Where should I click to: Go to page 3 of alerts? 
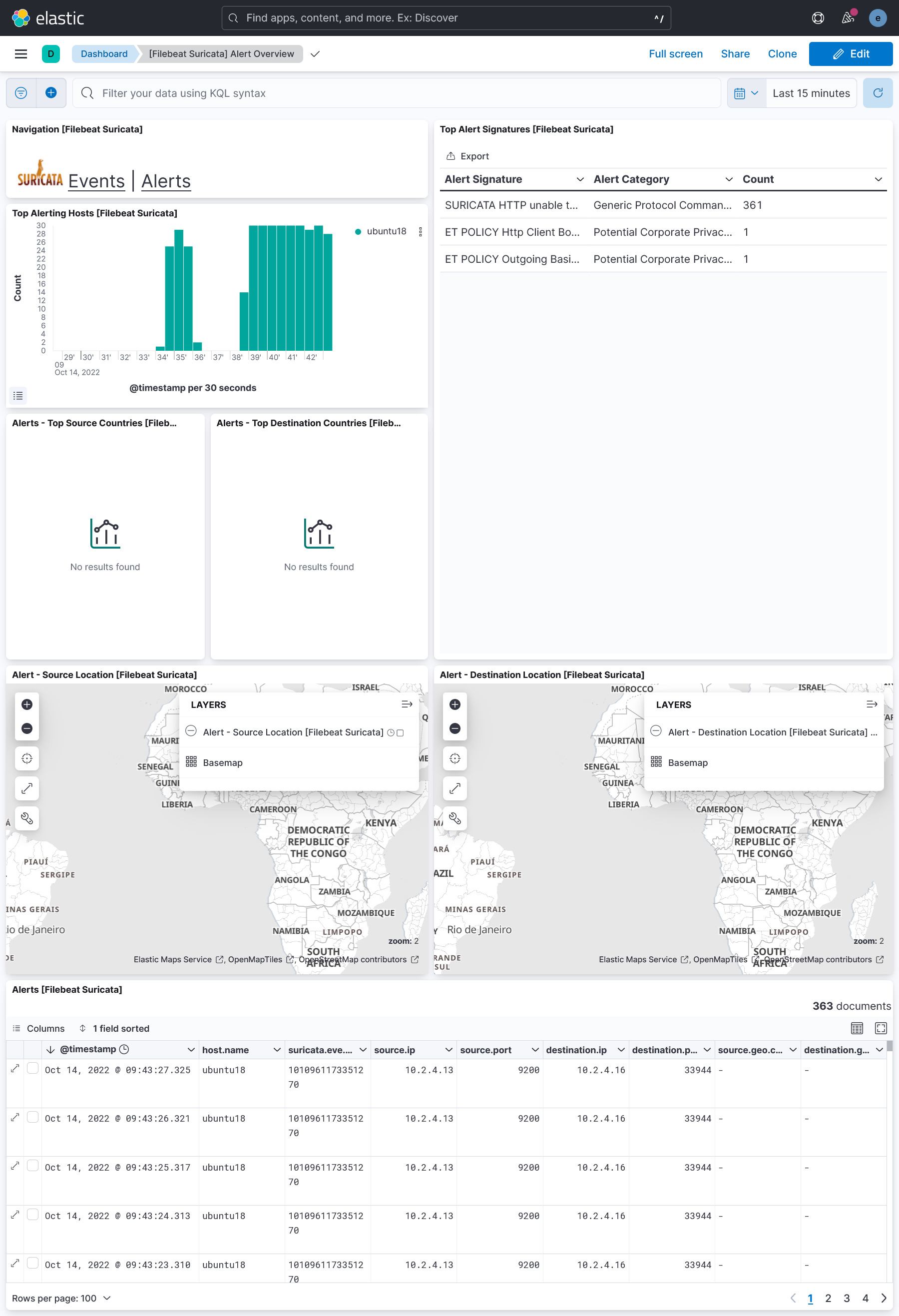pyautogui.click(x=847, y=1298)
